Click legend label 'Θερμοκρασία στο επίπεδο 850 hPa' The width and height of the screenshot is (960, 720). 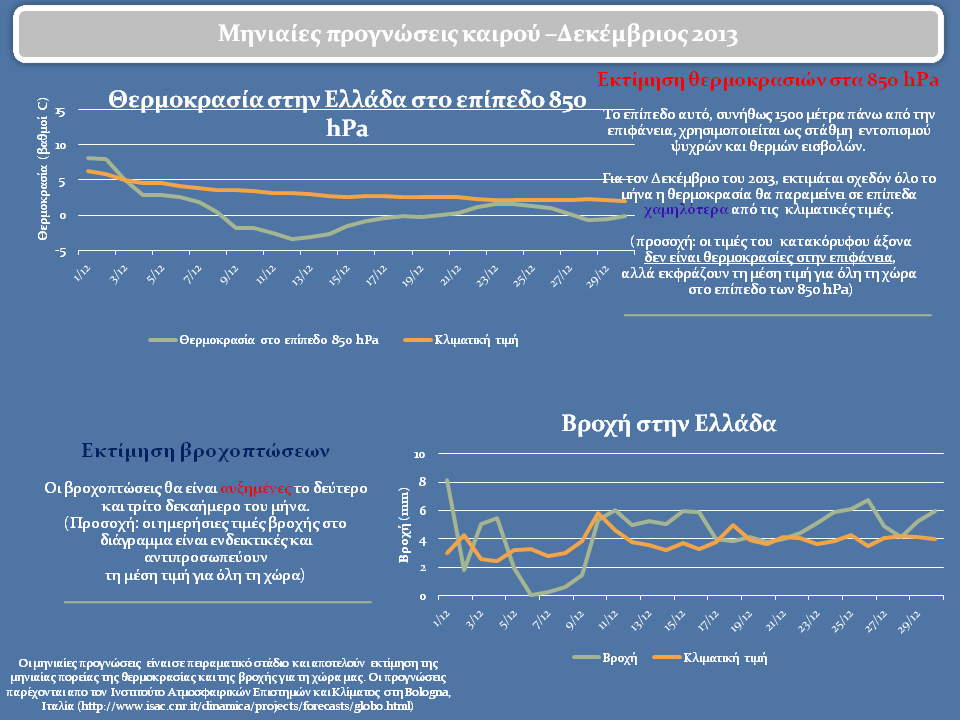click(x=279, y=340)
